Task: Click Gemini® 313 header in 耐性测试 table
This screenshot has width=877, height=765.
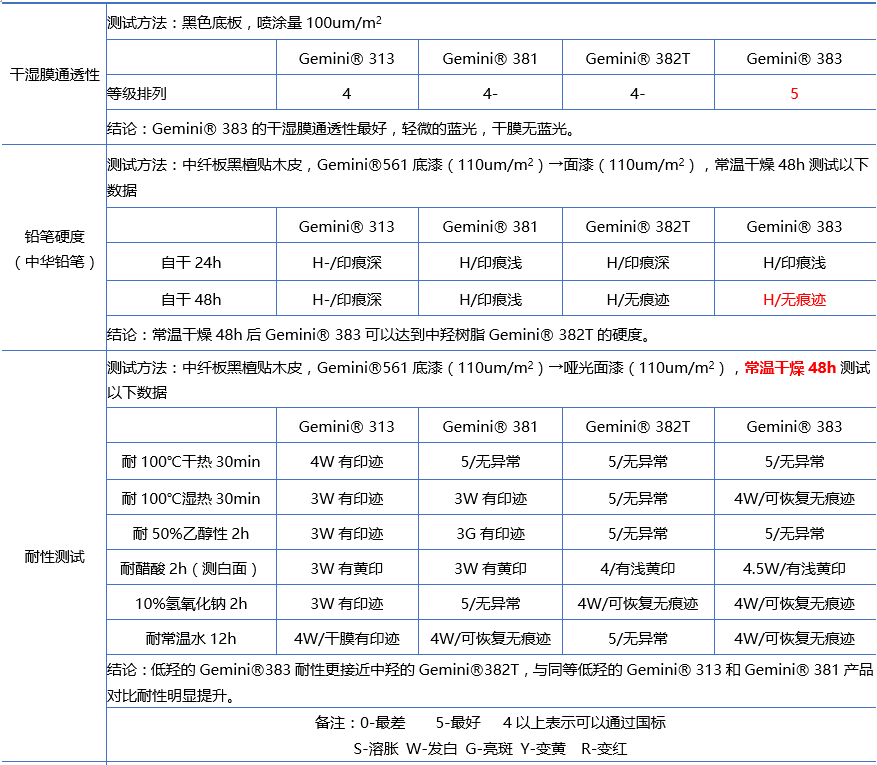Action: tap(347, 427)
